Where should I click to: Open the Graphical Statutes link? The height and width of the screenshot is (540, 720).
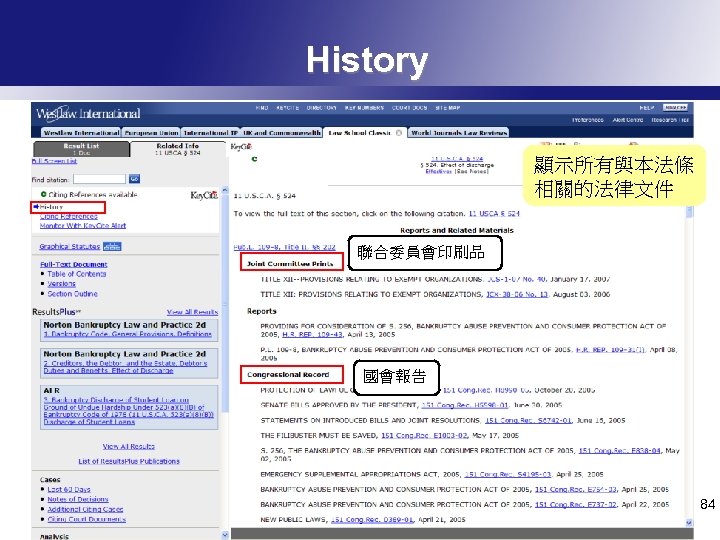pos(69,247)
